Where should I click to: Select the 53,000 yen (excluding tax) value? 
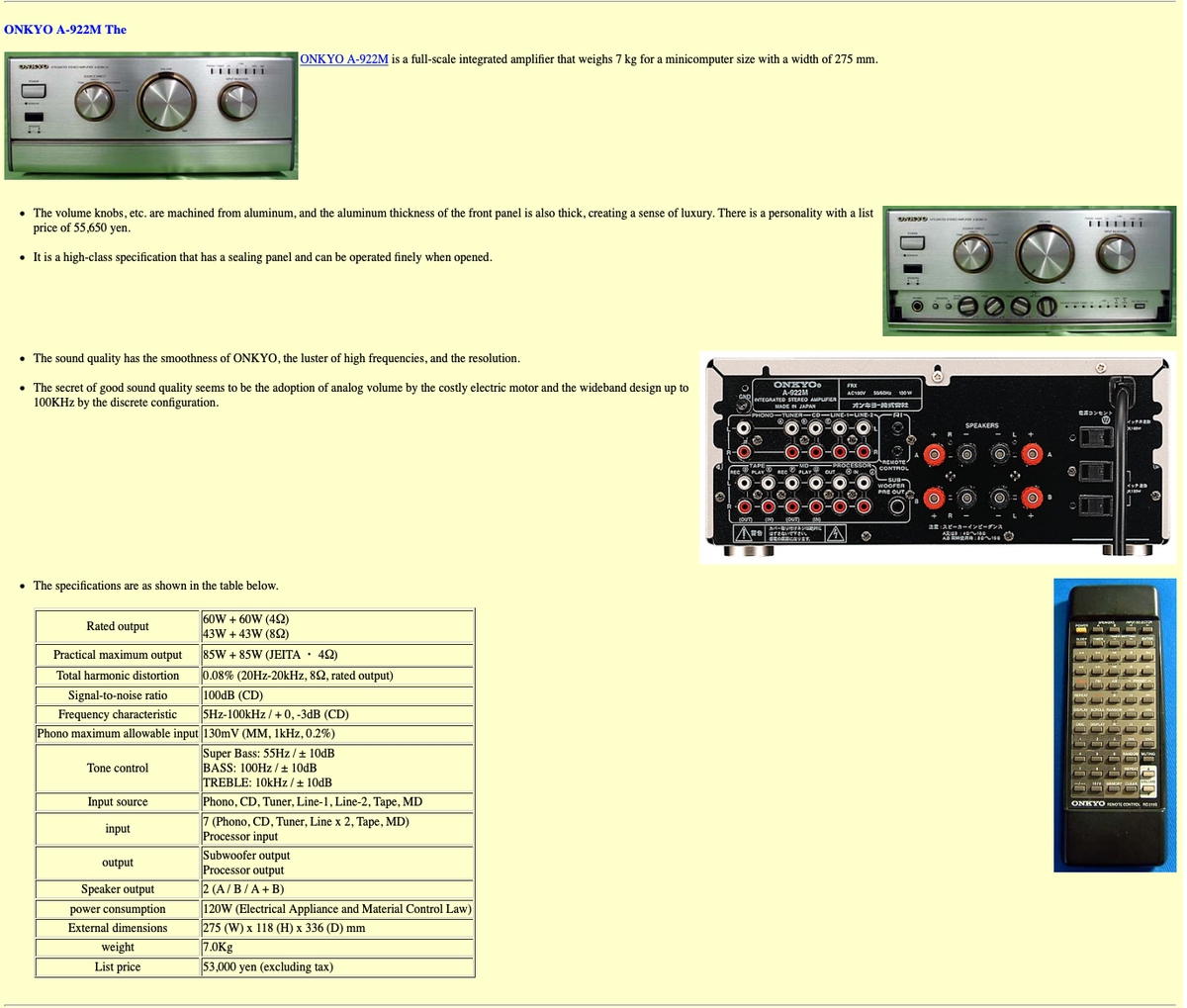(268, 967)
